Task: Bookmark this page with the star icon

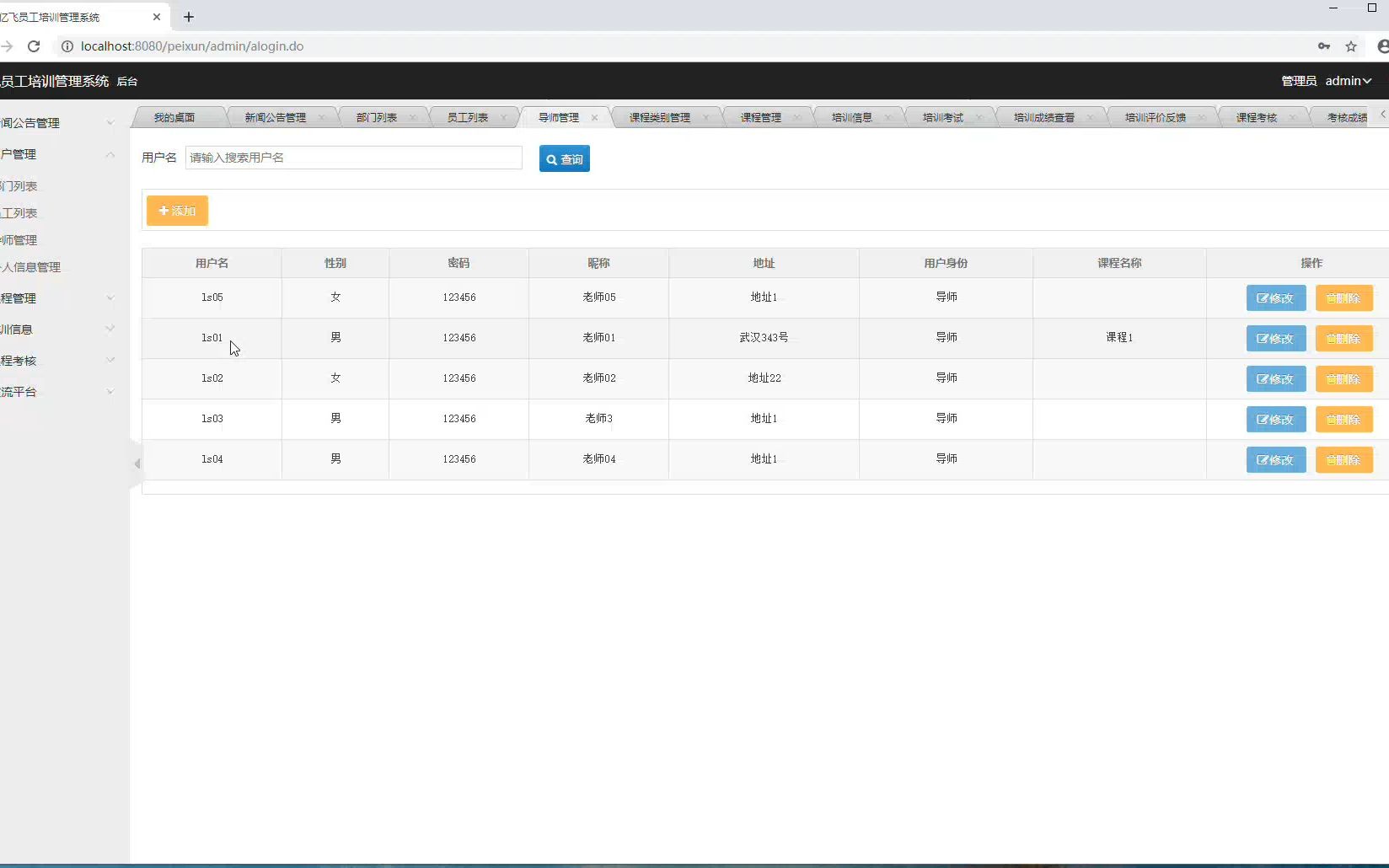Action: (1351, 46)
